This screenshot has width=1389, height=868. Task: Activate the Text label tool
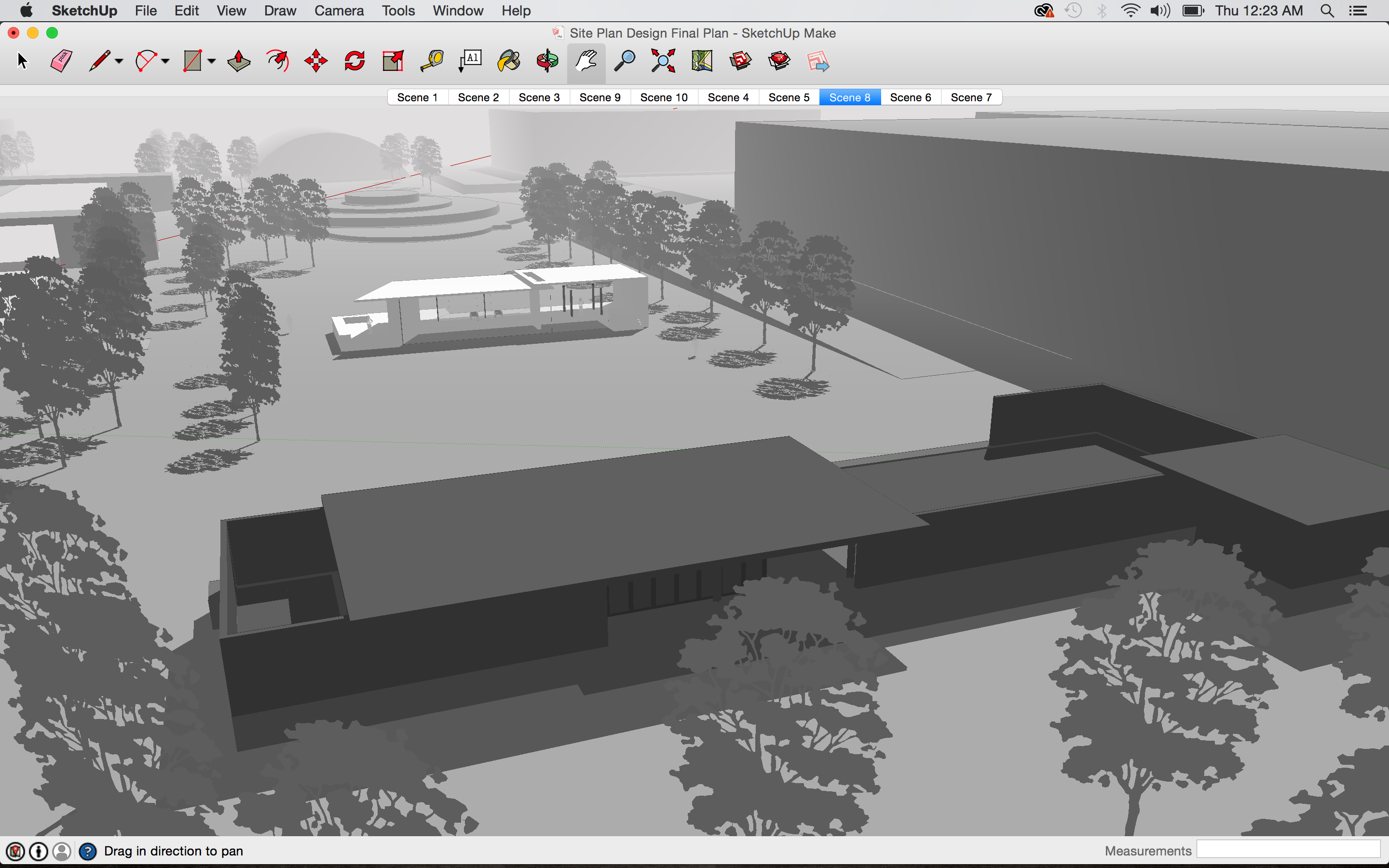click(x=470, y=61)
